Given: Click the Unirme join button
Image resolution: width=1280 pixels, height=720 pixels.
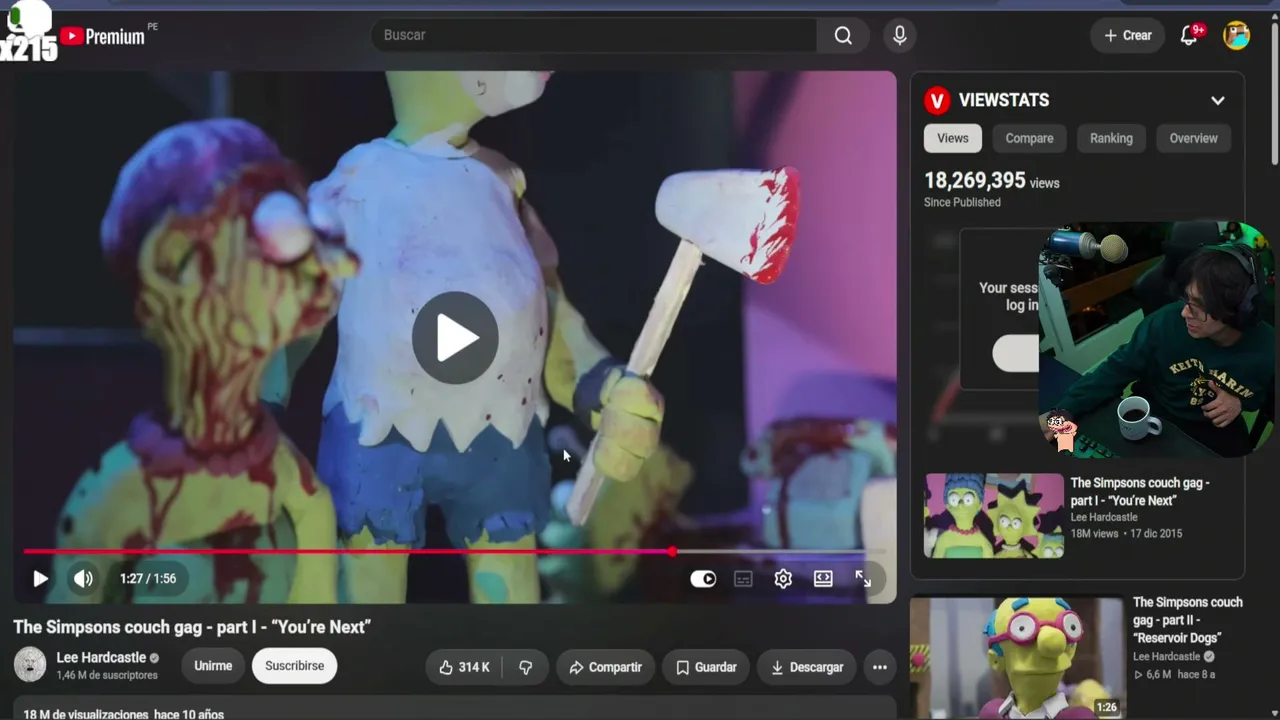Looking at the screenshot, I should click(213, 666).
